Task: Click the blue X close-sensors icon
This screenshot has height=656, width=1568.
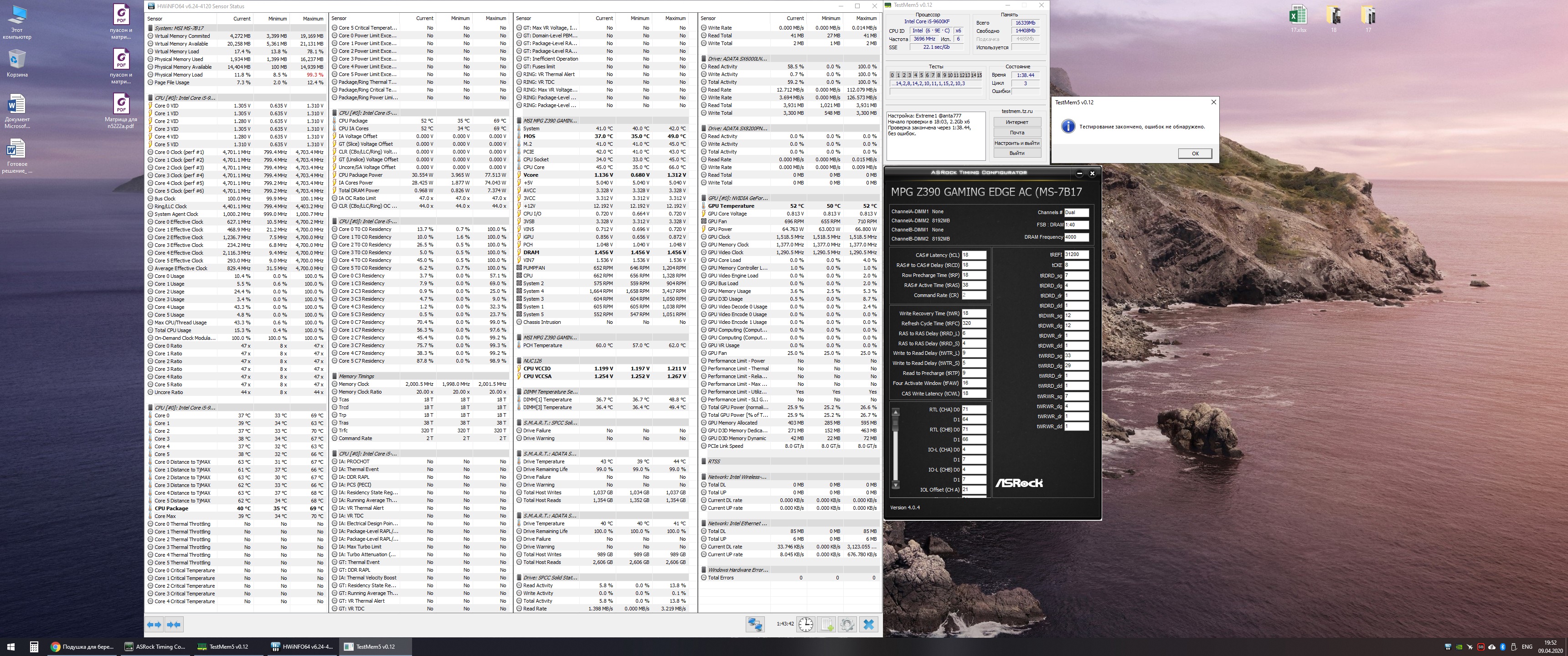Action: 869,625
